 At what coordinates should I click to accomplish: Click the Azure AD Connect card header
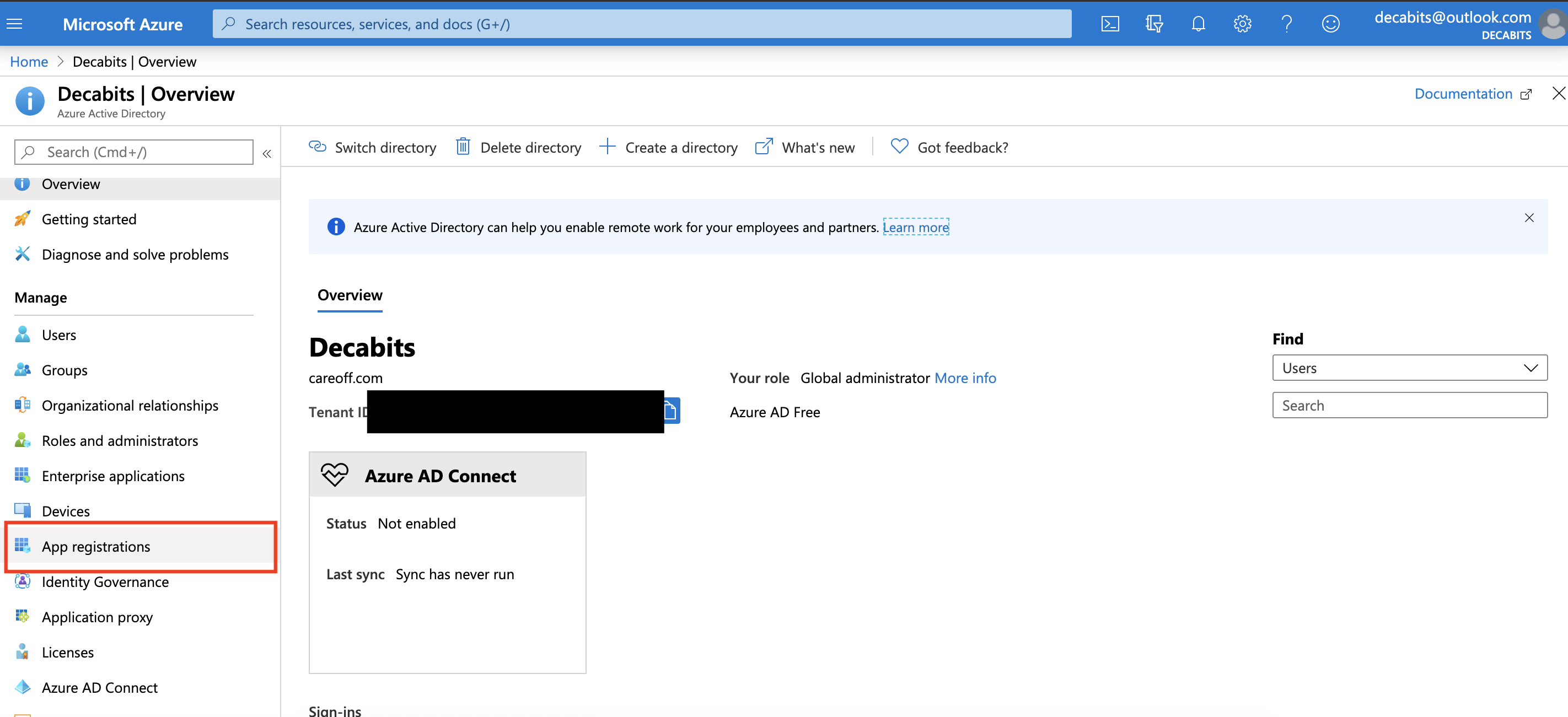[x=447, y=475]
